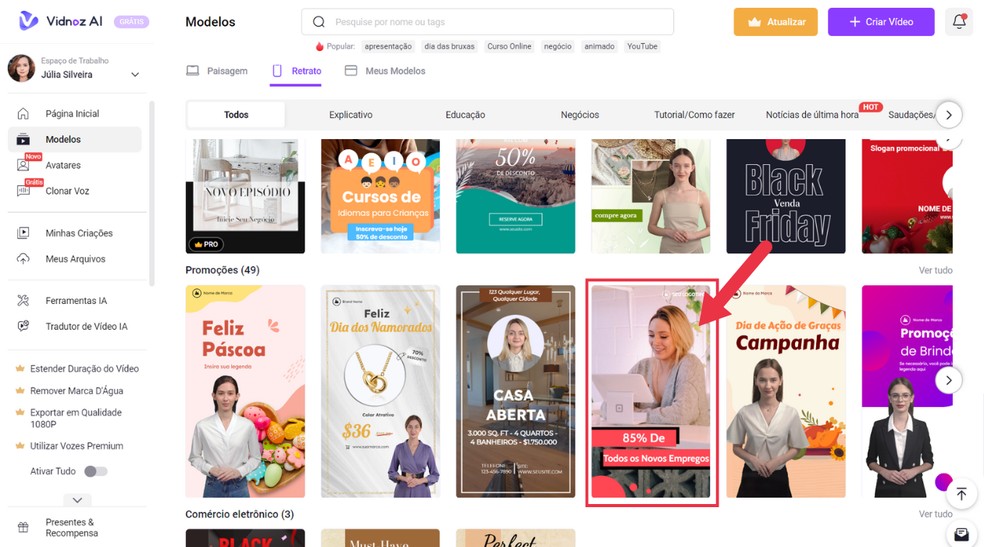Click the Clonar Voz icon
The image size is (984, 547).
pos(23,191)
